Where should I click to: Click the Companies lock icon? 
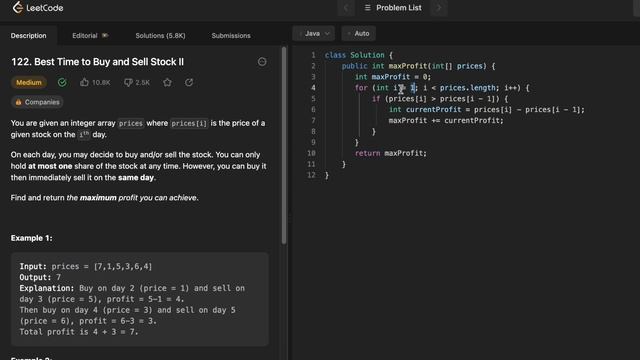pos(18,102)
